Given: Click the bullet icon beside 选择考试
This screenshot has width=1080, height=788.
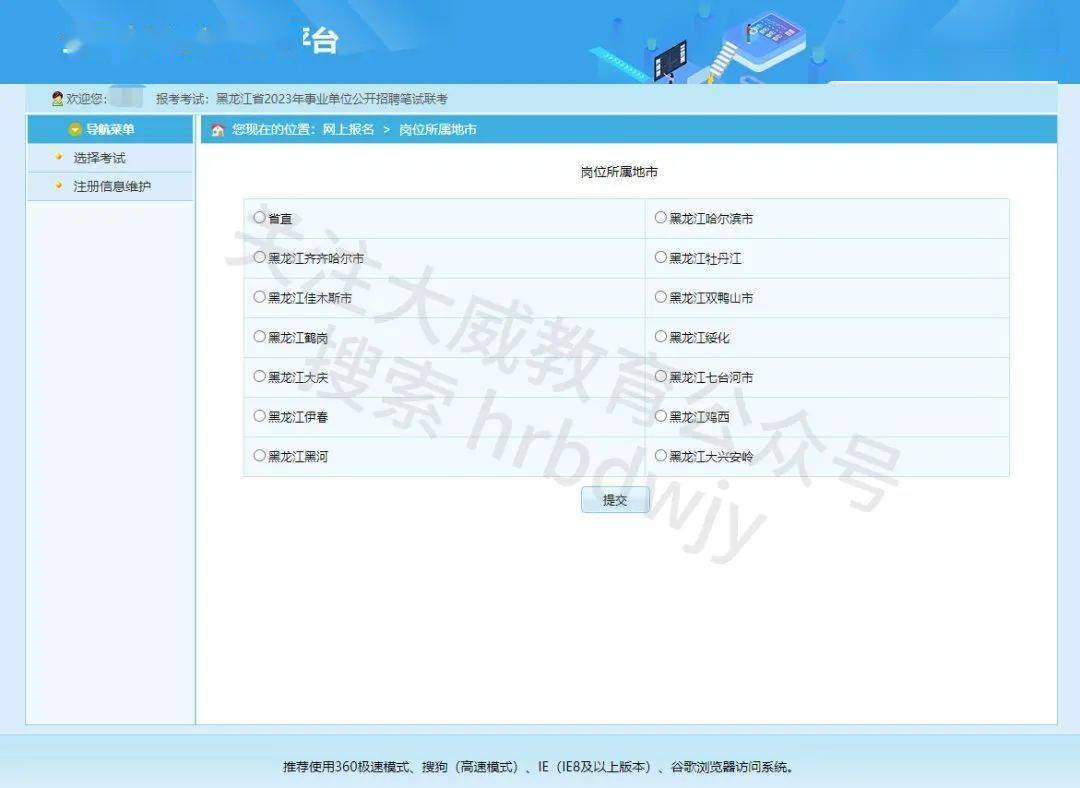Looking at the screenshot, I should point(57,156).
